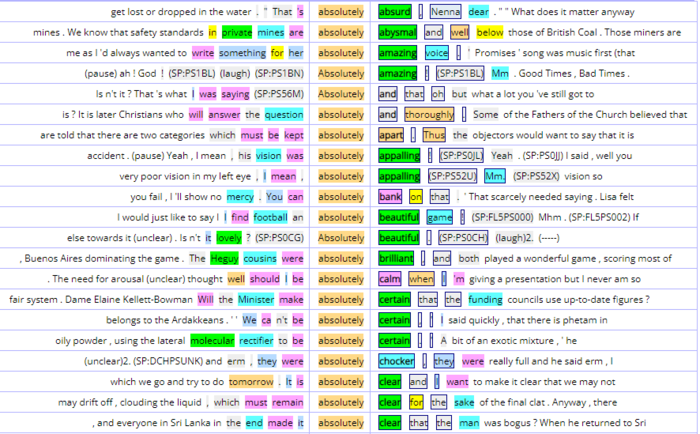Click the cyan word "dear"
The height and width of the screenshot is (434, 700).
pos(479,12)
